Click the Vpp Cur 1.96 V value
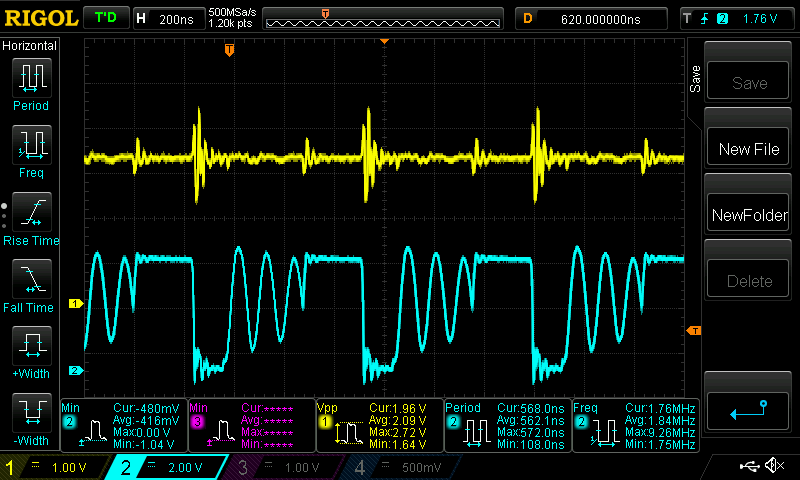This screenshot has height=480, width=800. coord(398,408)
